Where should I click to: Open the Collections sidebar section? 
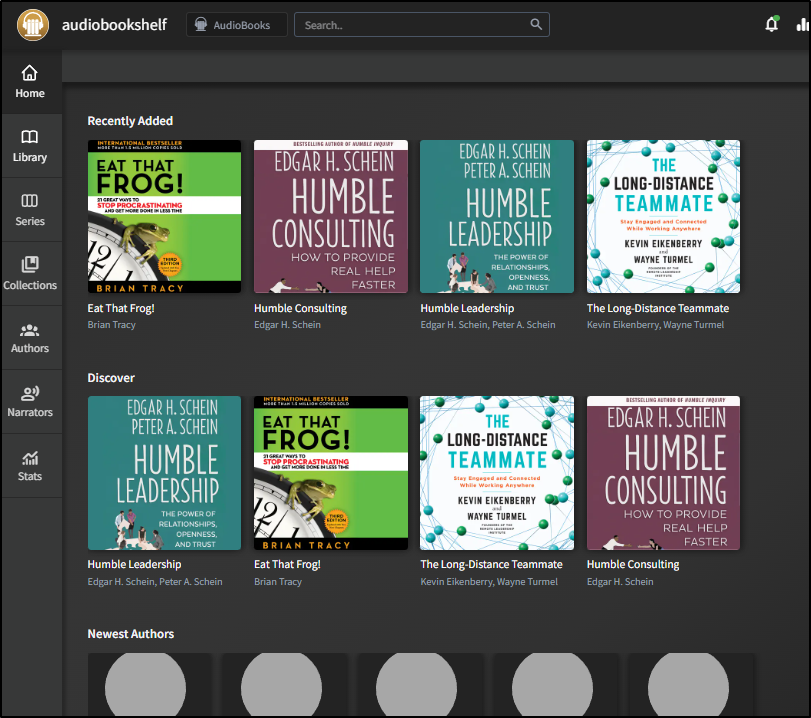[x=30, y=274]
